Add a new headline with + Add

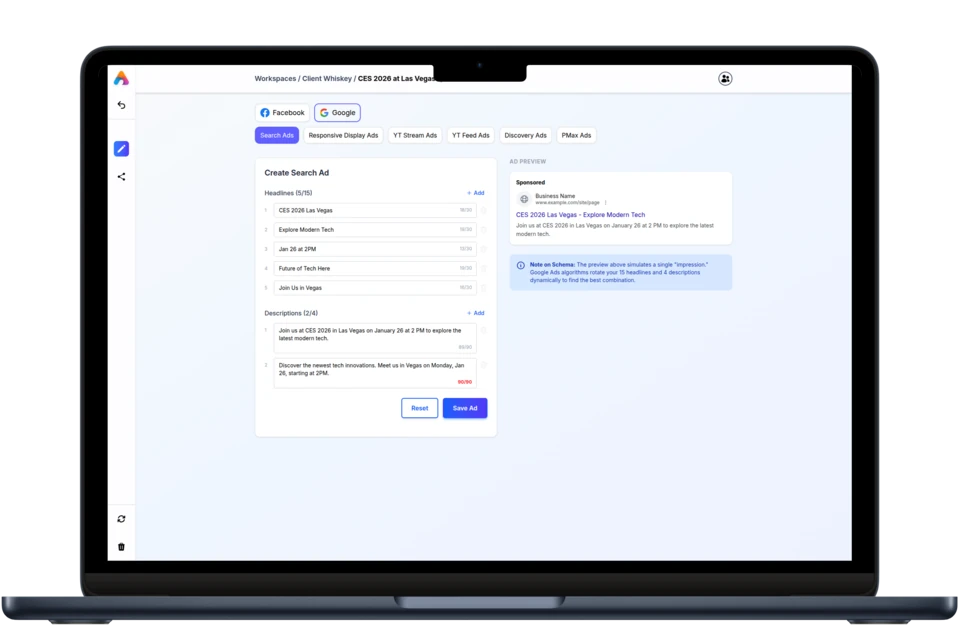coord(476,193)
